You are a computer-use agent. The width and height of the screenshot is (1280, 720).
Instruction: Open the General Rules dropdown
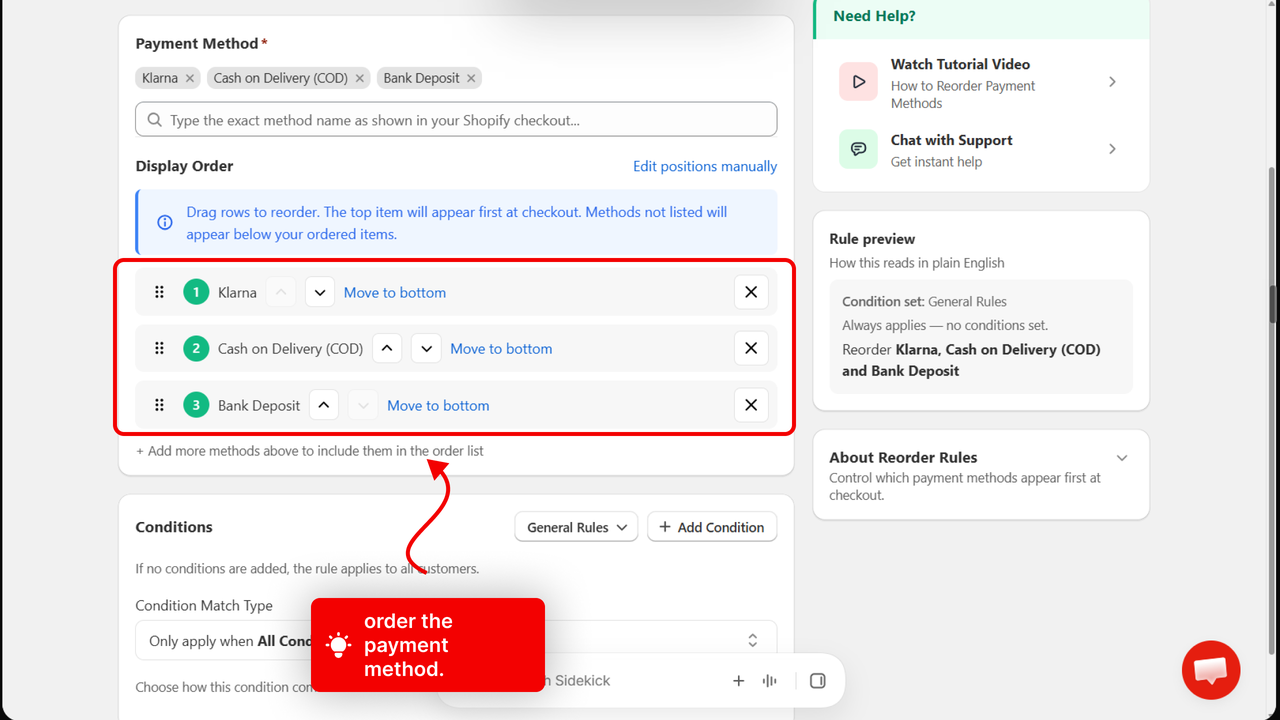tap(576, 527)
